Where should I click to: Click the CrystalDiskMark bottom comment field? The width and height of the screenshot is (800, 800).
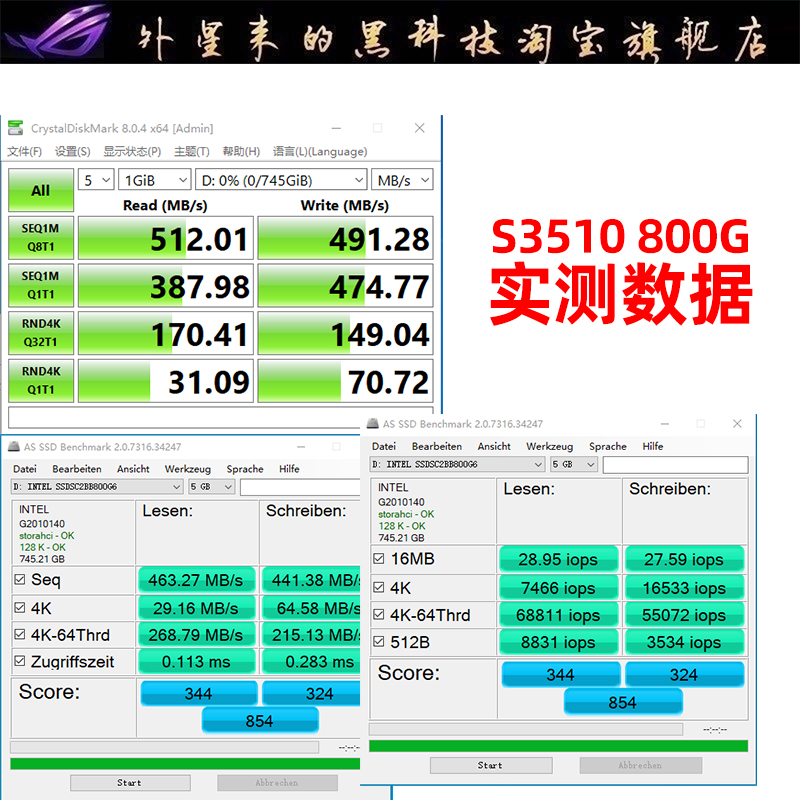220,417
